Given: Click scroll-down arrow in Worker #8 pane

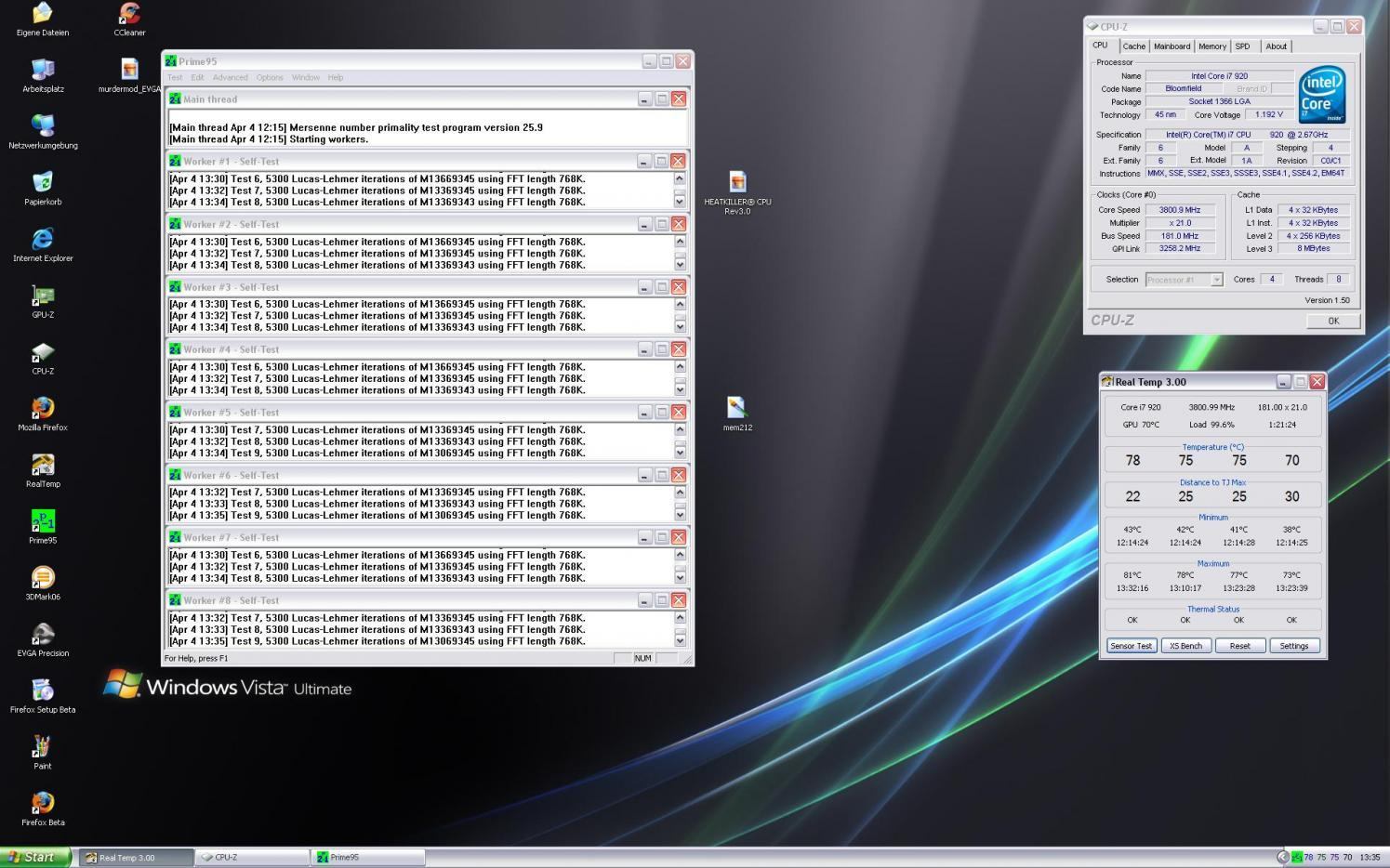Looking at the screenshot, I should pos(680,640).
